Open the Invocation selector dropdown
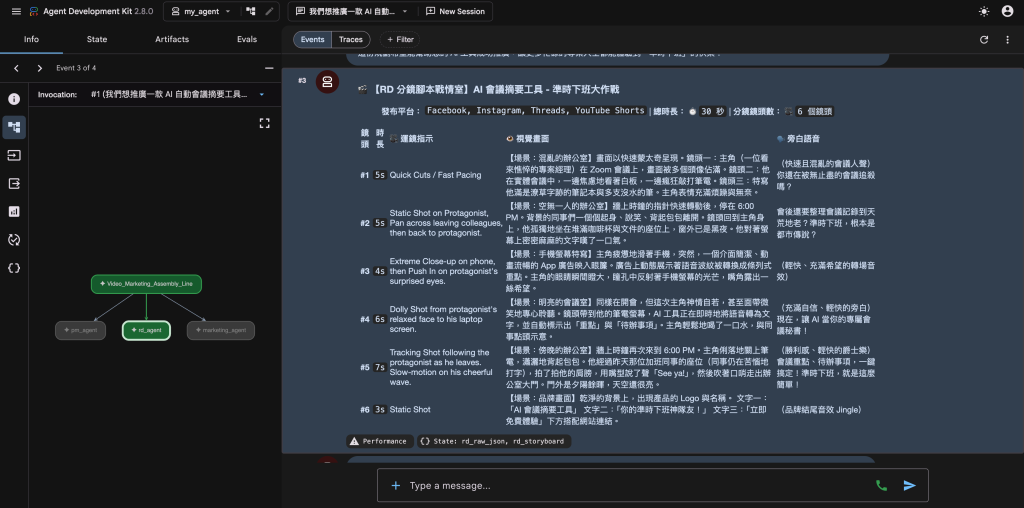 (x=178, y=95)
